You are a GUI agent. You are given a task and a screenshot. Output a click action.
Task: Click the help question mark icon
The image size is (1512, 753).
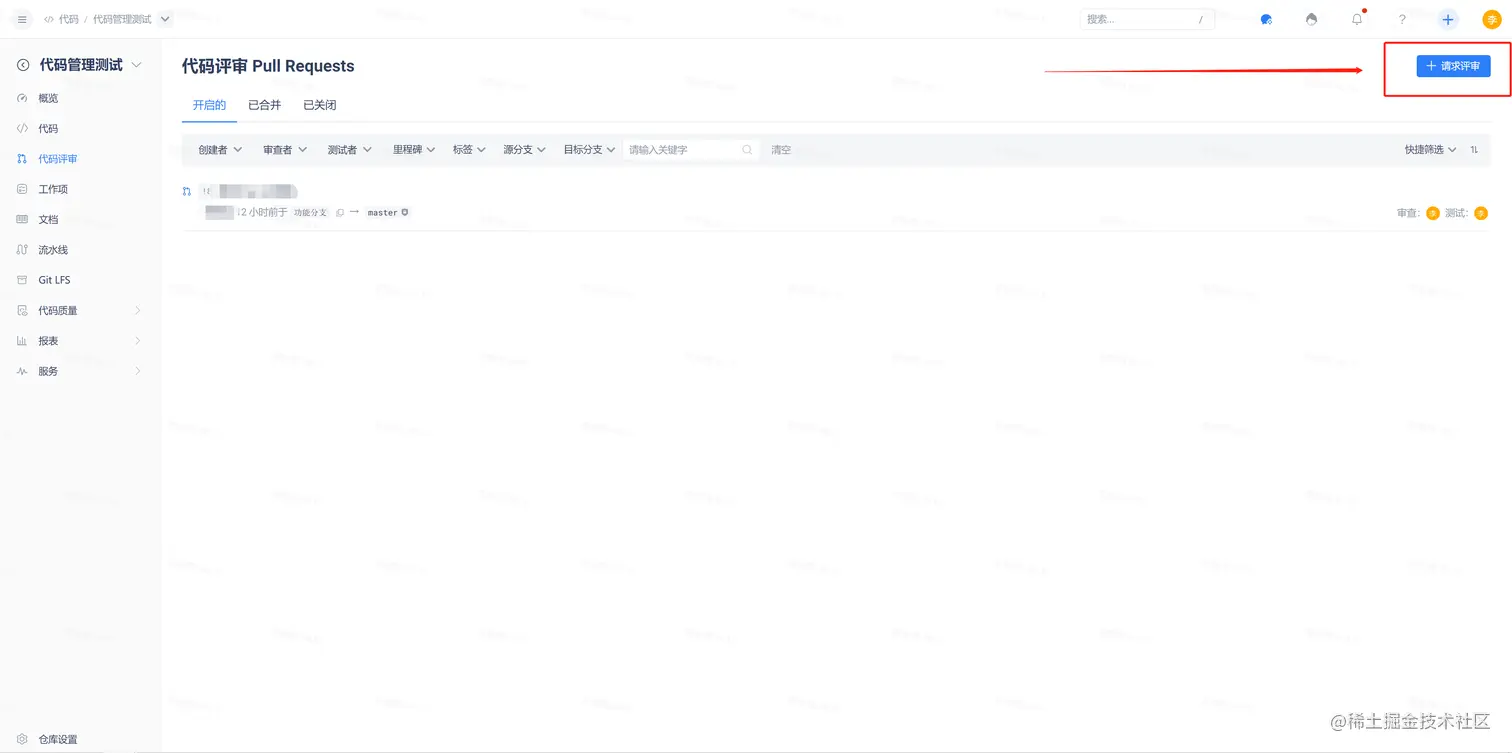click(1402, 19)
